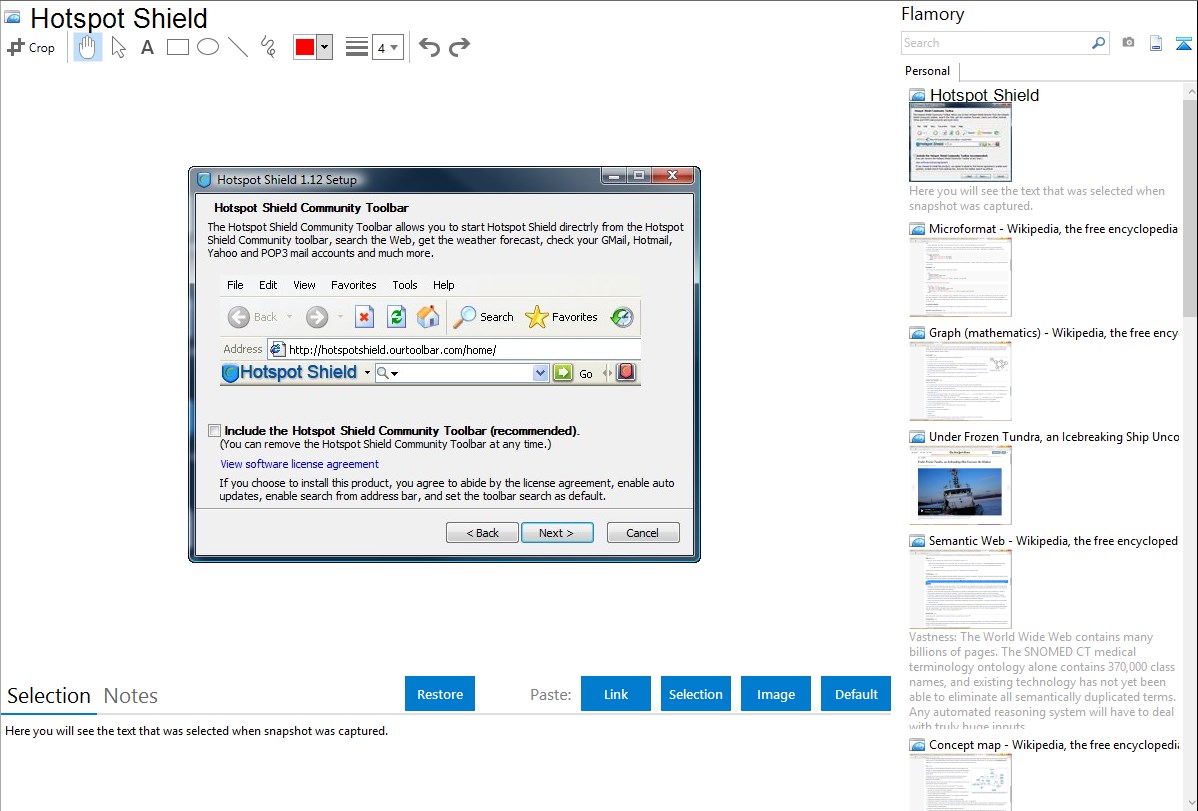Click the Paste Default button

[856, 694]
